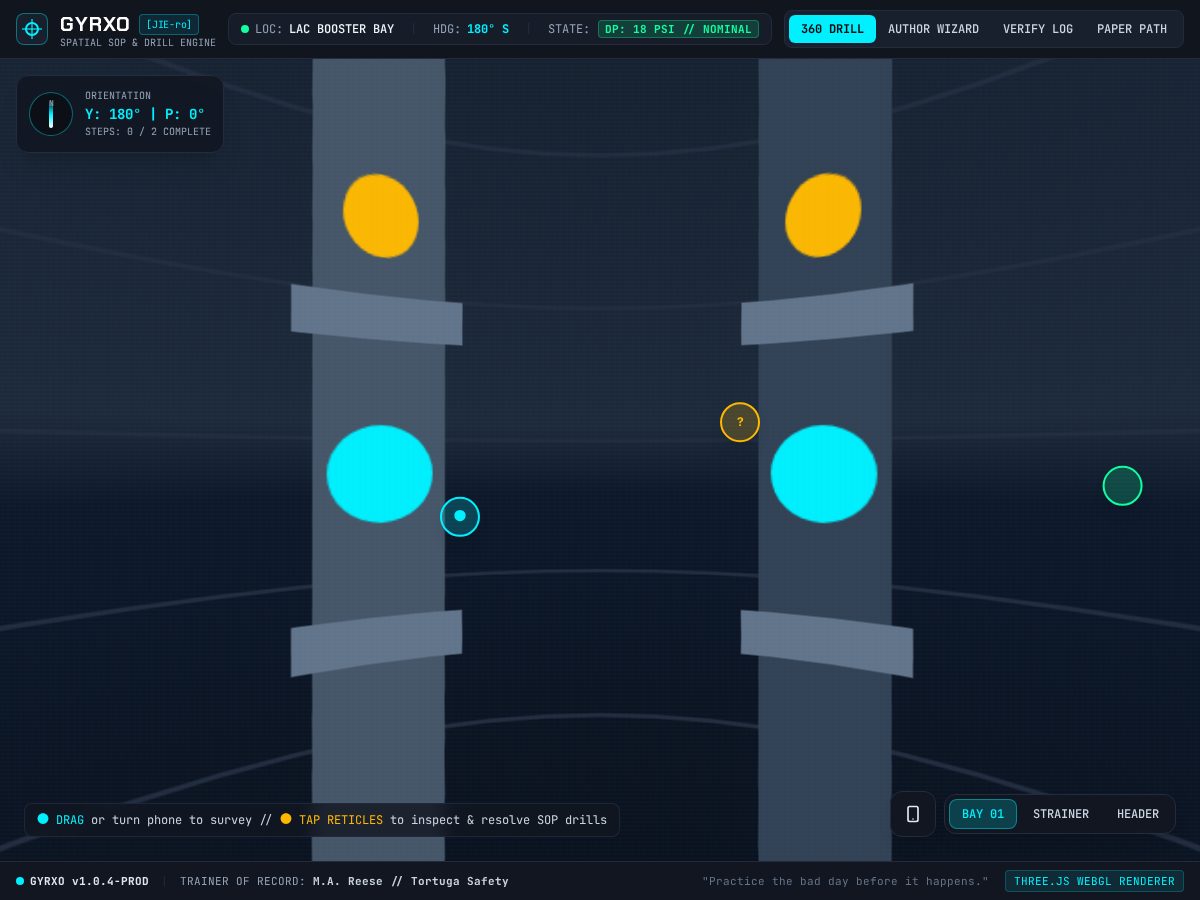This screenshot has width=1200, height=900.
Task: Toggle the phone gyro mode button
Action: tap(913, 814)
